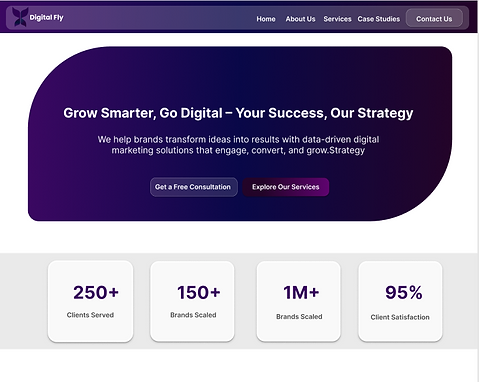Click the Clients Served label

(x=90, y=315)
